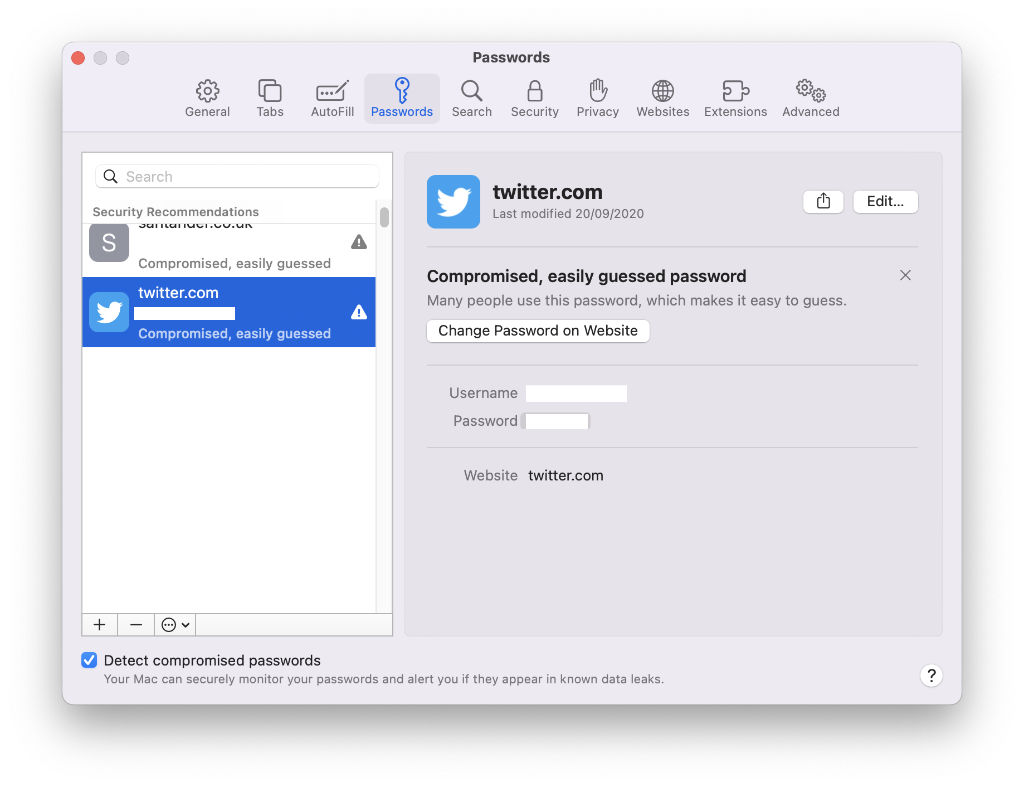
Task: Click Change Password on Website
Action: click(538, 330)
